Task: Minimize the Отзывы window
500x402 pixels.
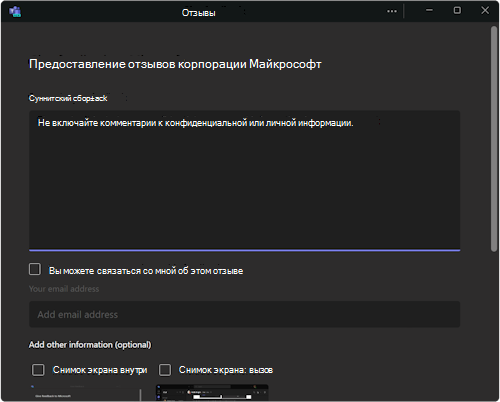Action: click(x=429, y=10)
